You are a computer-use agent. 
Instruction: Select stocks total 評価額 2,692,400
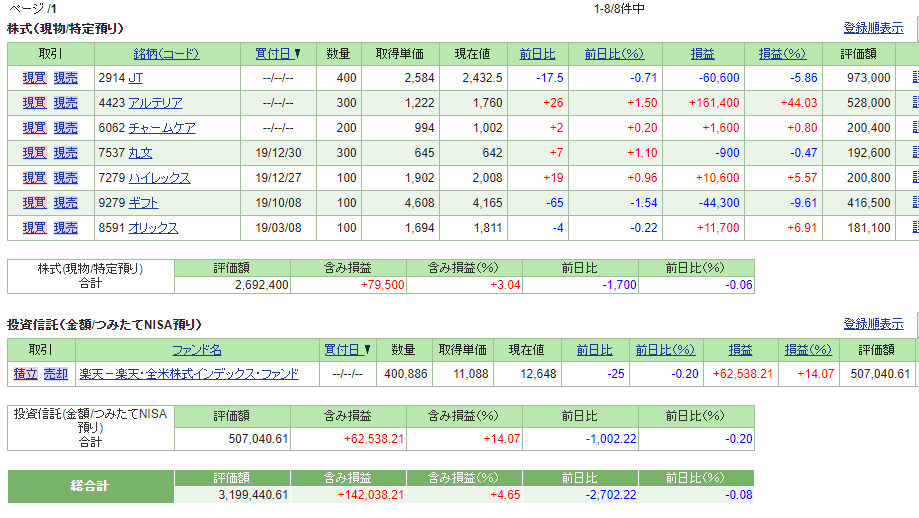261,285
